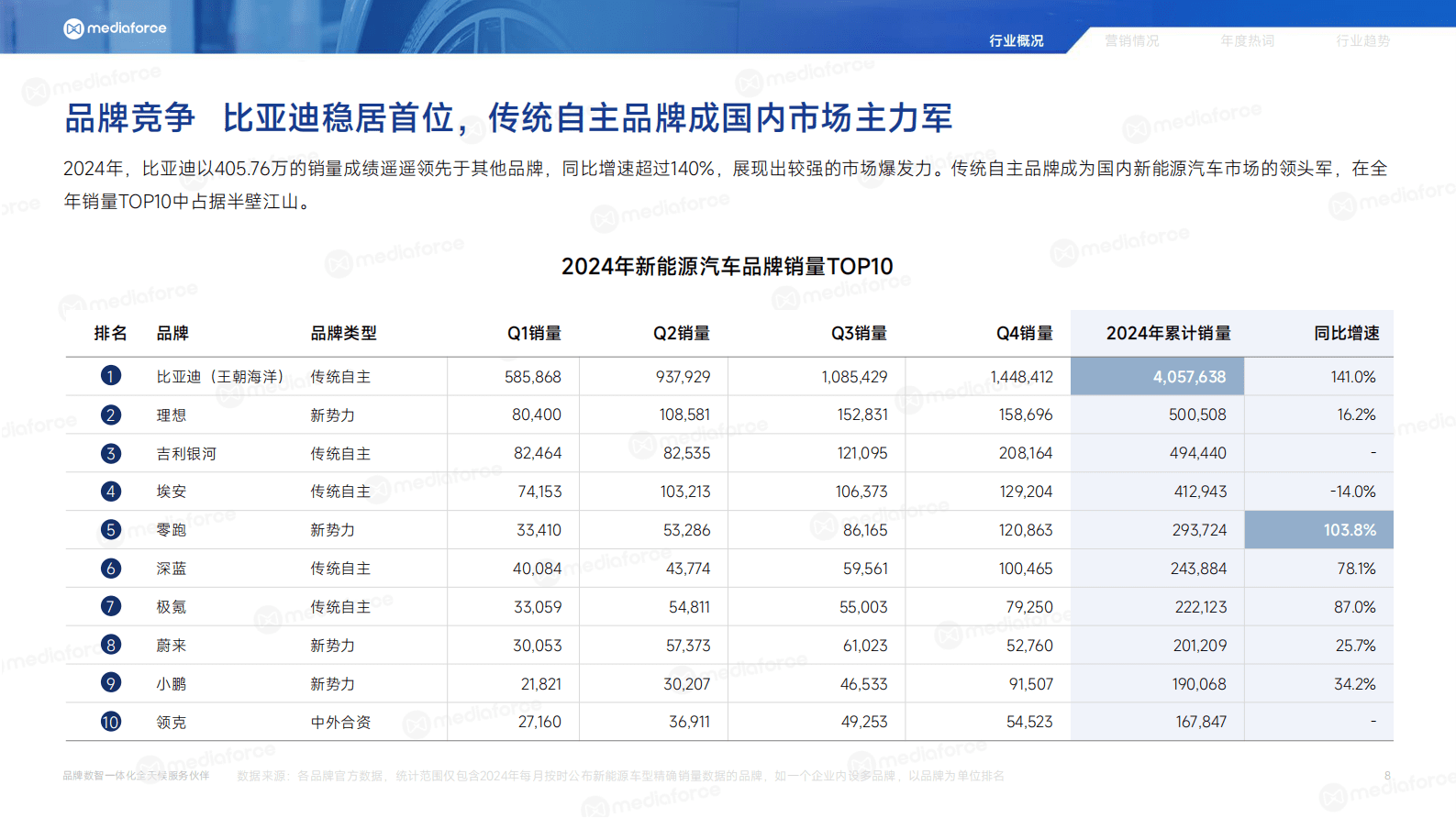The image size is (1456, 818).
Task: Click the mediaforce logo in header
Action: pos(115,28)
